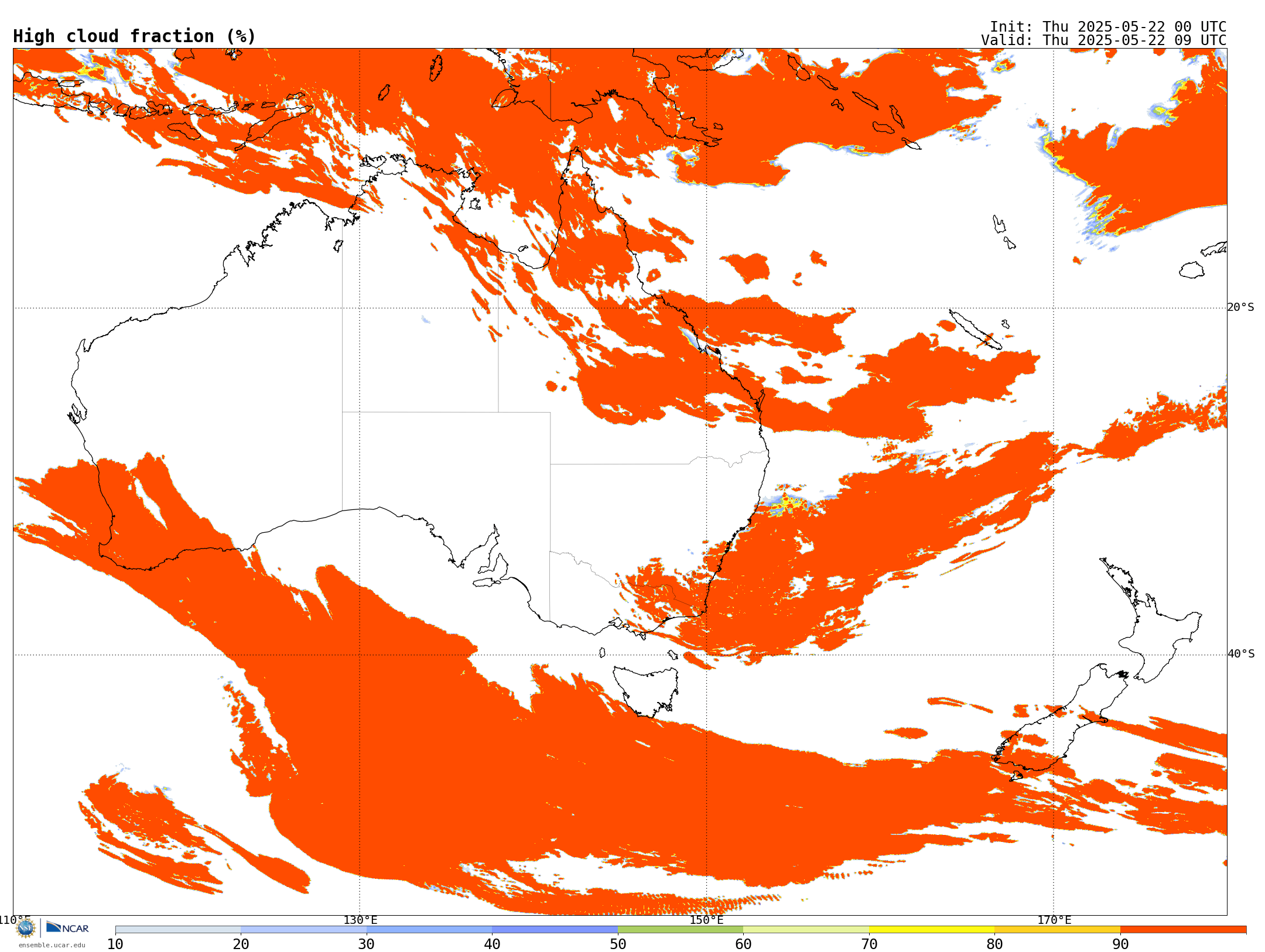This screenshot has width=1265, height=952.
Task: Click the 170°E longitude label
Action: (x=1054, y=920)
